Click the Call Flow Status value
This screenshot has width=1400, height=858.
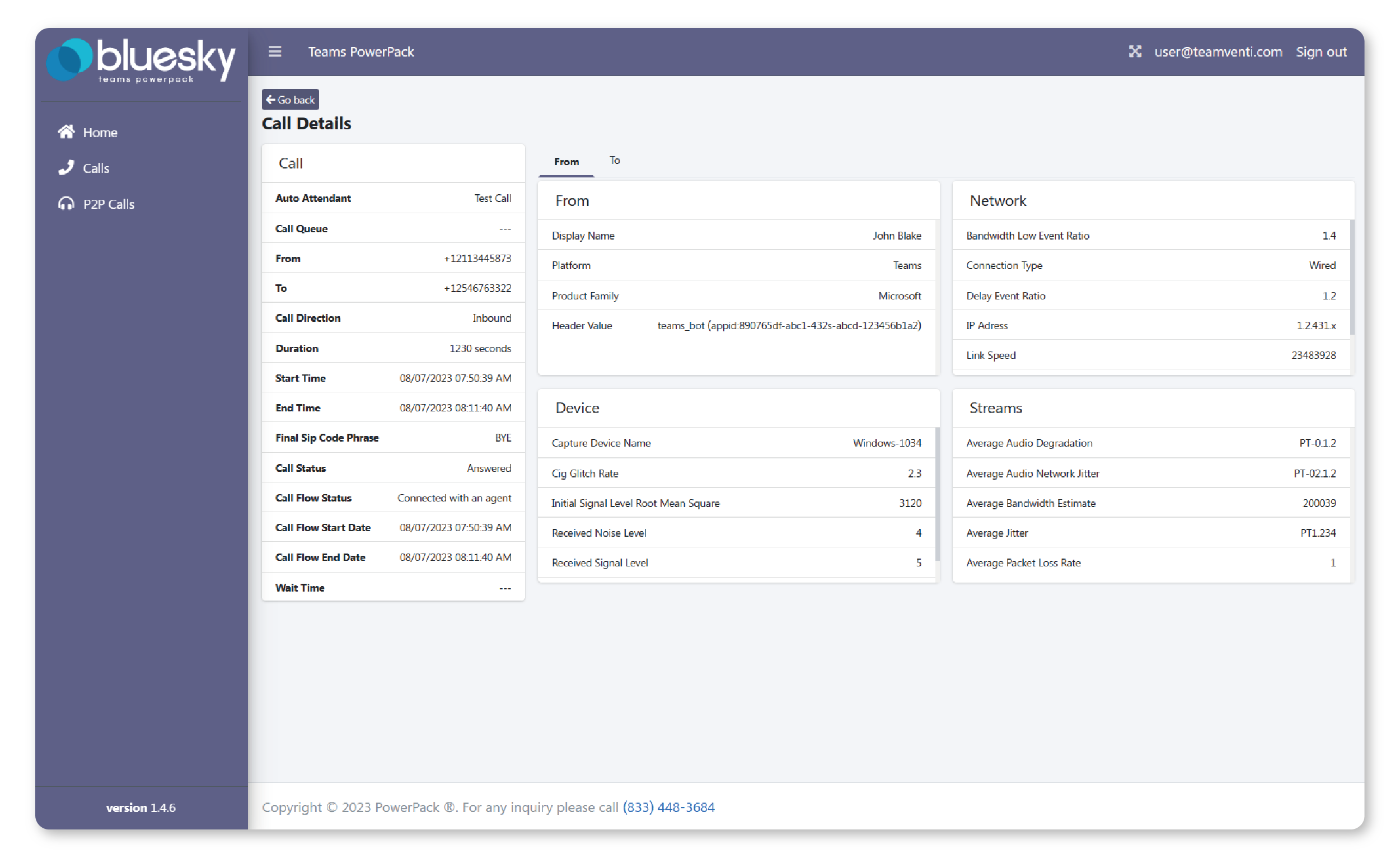click(454, 498)
